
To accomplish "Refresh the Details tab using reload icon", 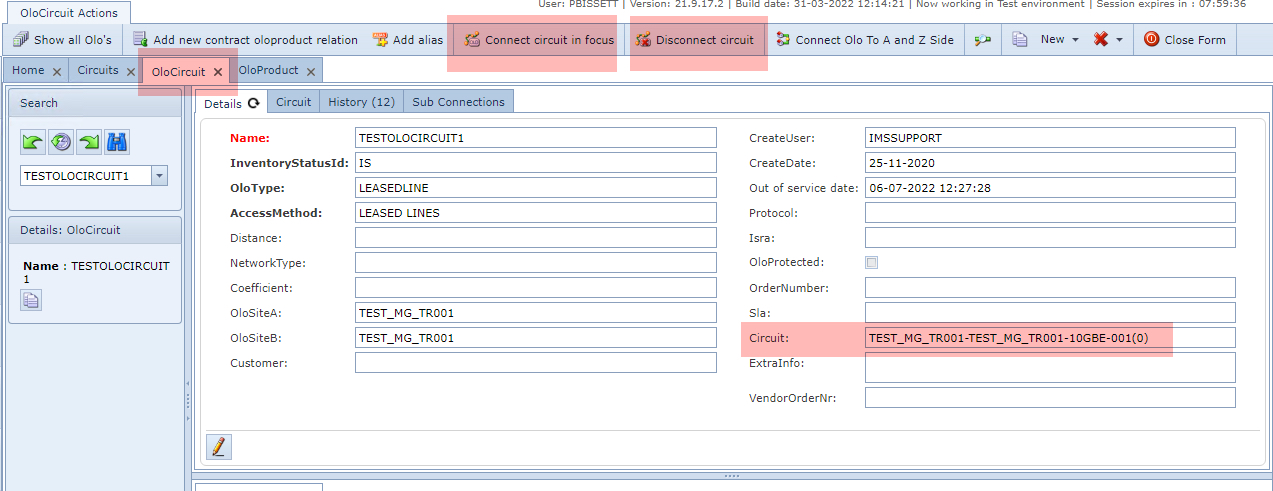I will pyautogui.click(x=254, y=103).
